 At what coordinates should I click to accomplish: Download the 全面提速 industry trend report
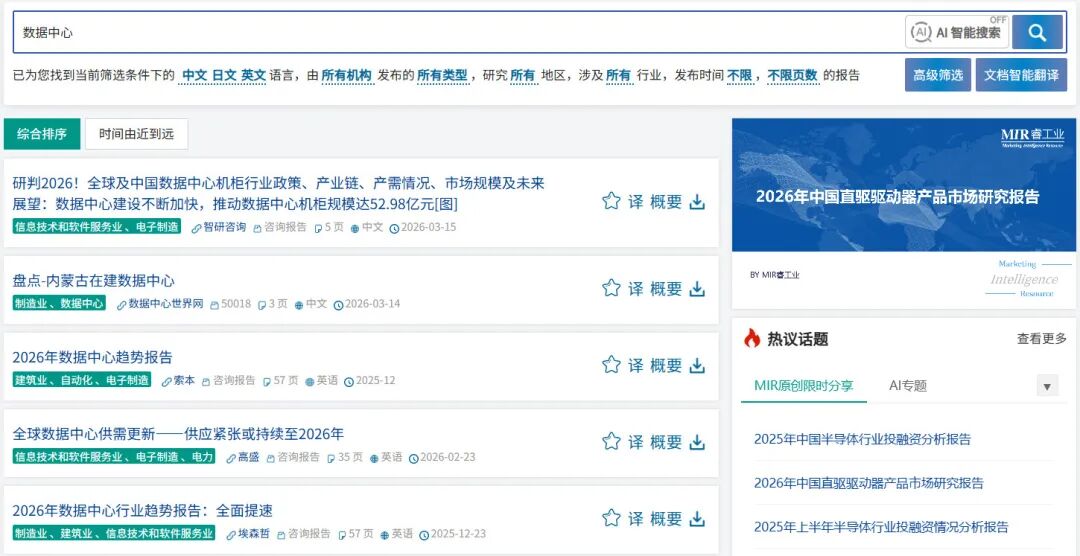pos(697,518)
